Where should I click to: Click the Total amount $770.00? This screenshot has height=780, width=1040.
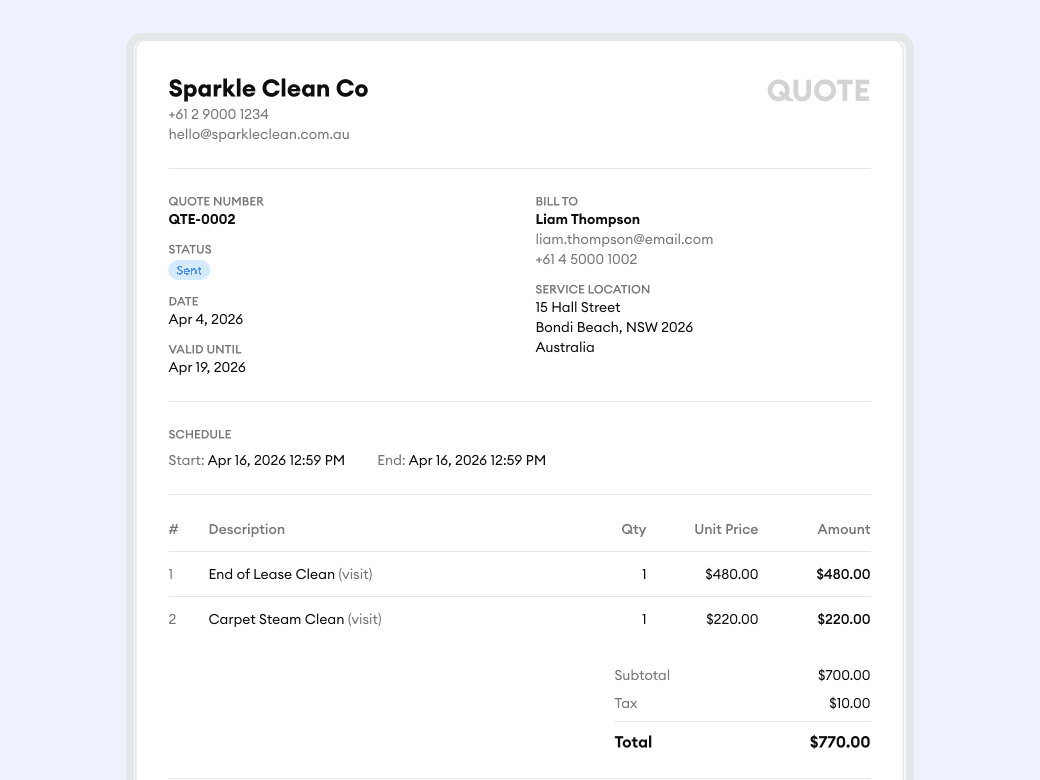[839, 742]
